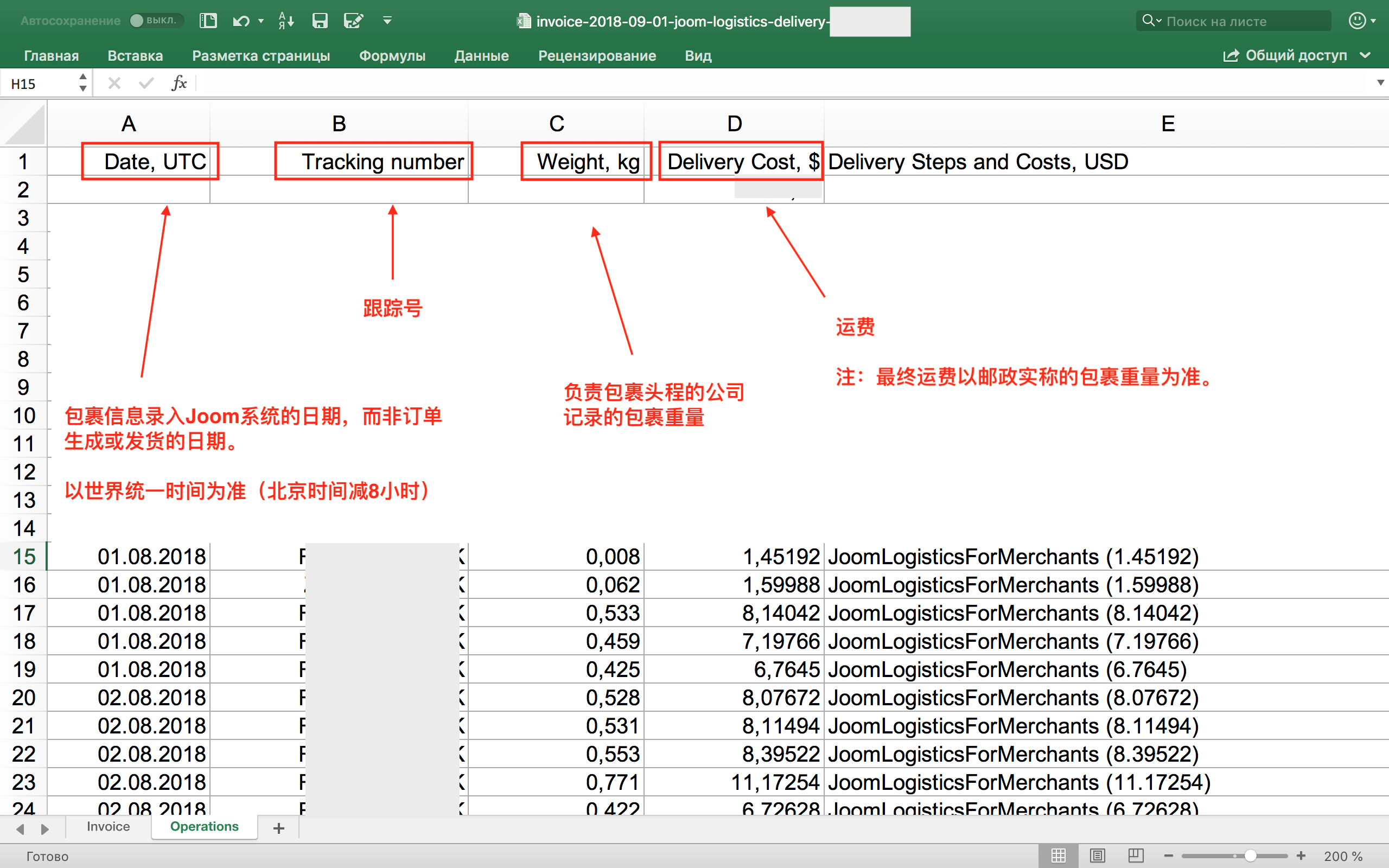Viewport: 1389px width, 868px height.
Task: Click the add new sheet plus icon
Action: [279, 828]
